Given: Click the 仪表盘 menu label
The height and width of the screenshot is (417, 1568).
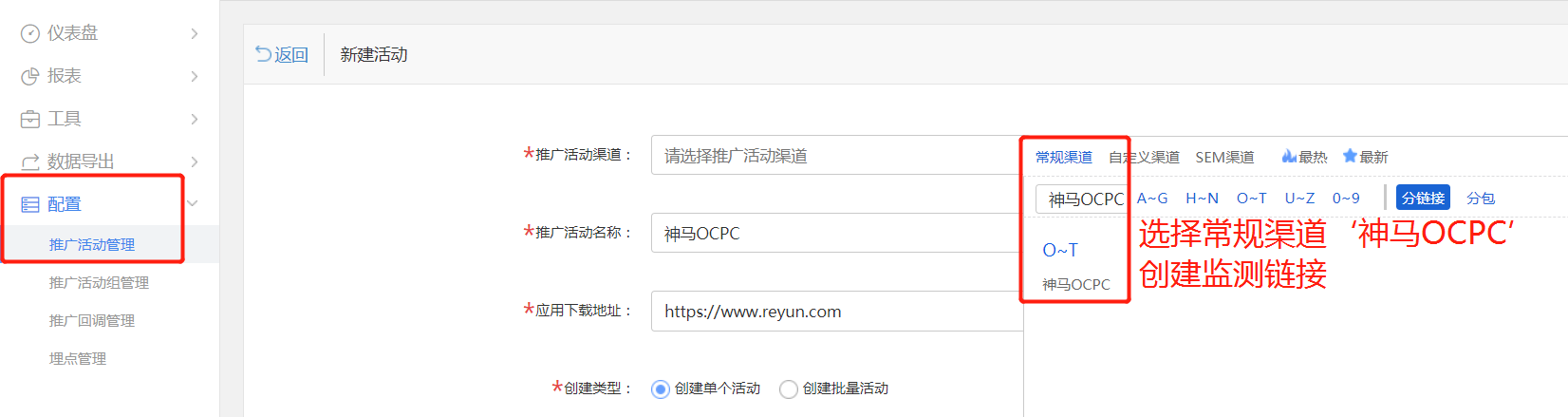Looking at the screenshot, I should (x=72, y=33).
